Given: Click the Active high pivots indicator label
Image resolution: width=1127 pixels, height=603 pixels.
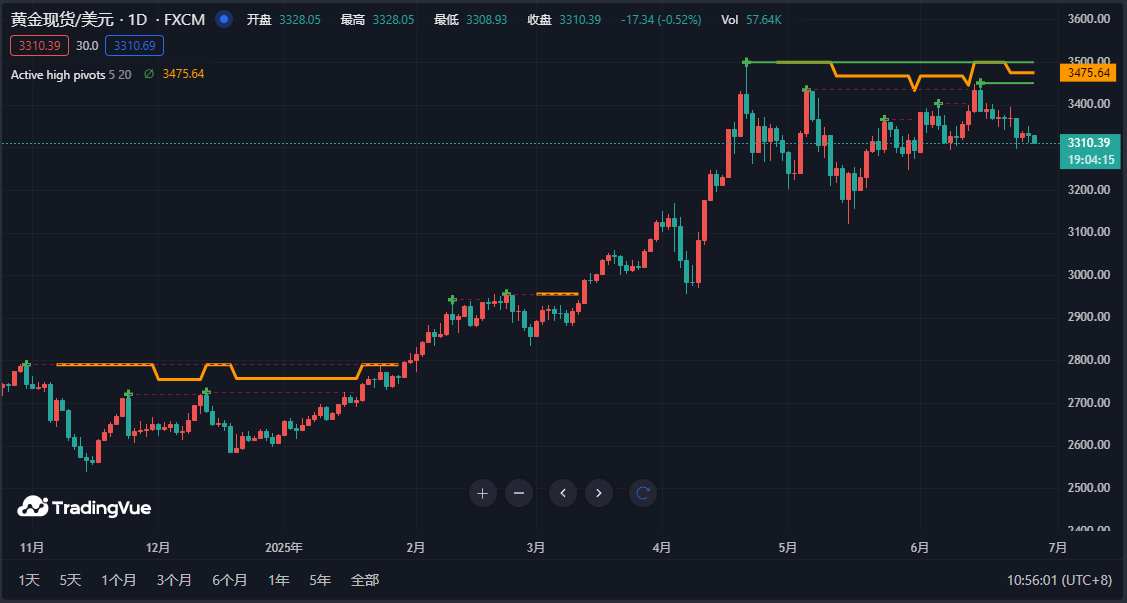Looking at the screenshot, I should coord(58,74).
